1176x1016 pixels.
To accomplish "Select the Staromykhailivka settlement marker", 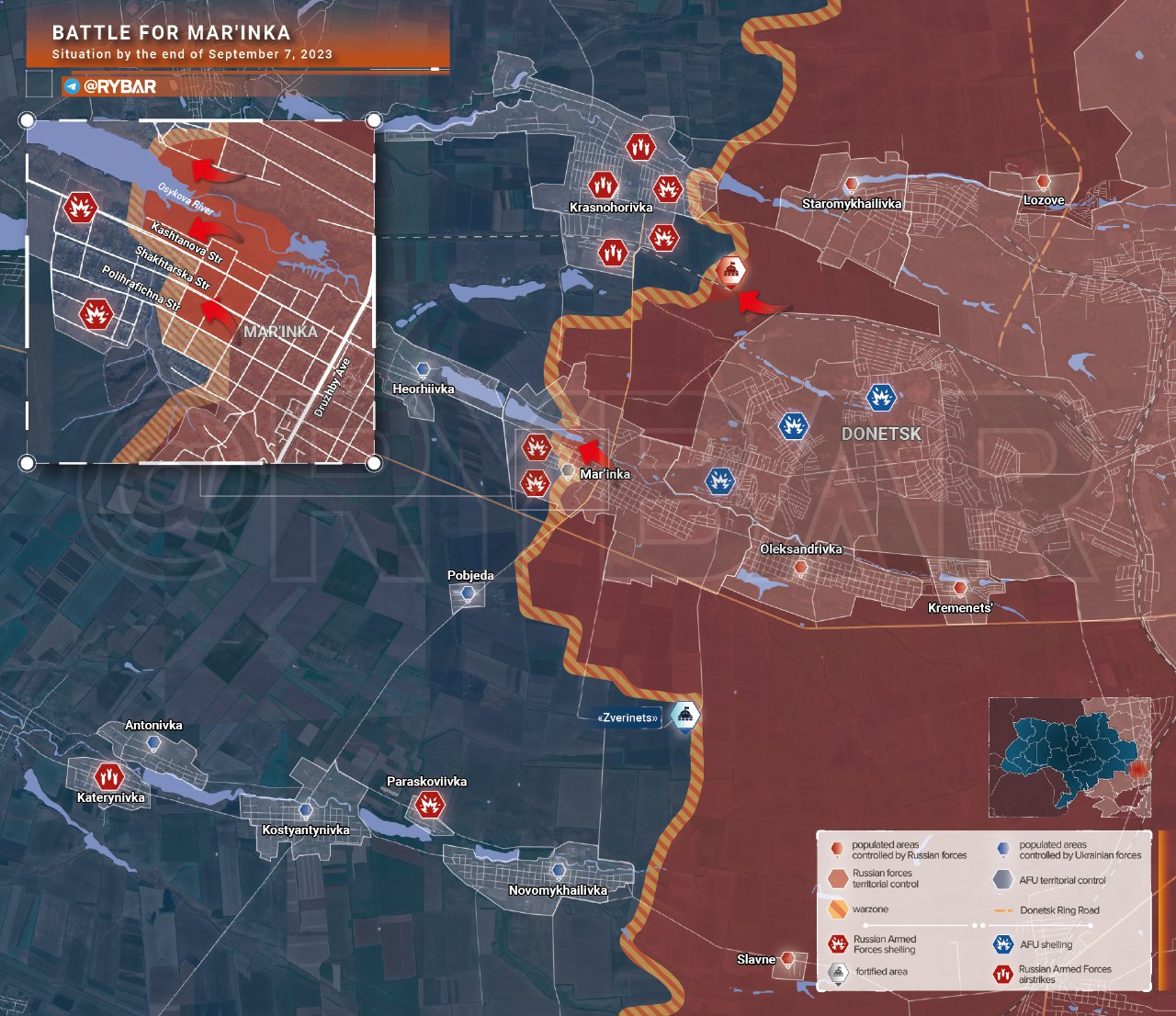I will point(852,185).
